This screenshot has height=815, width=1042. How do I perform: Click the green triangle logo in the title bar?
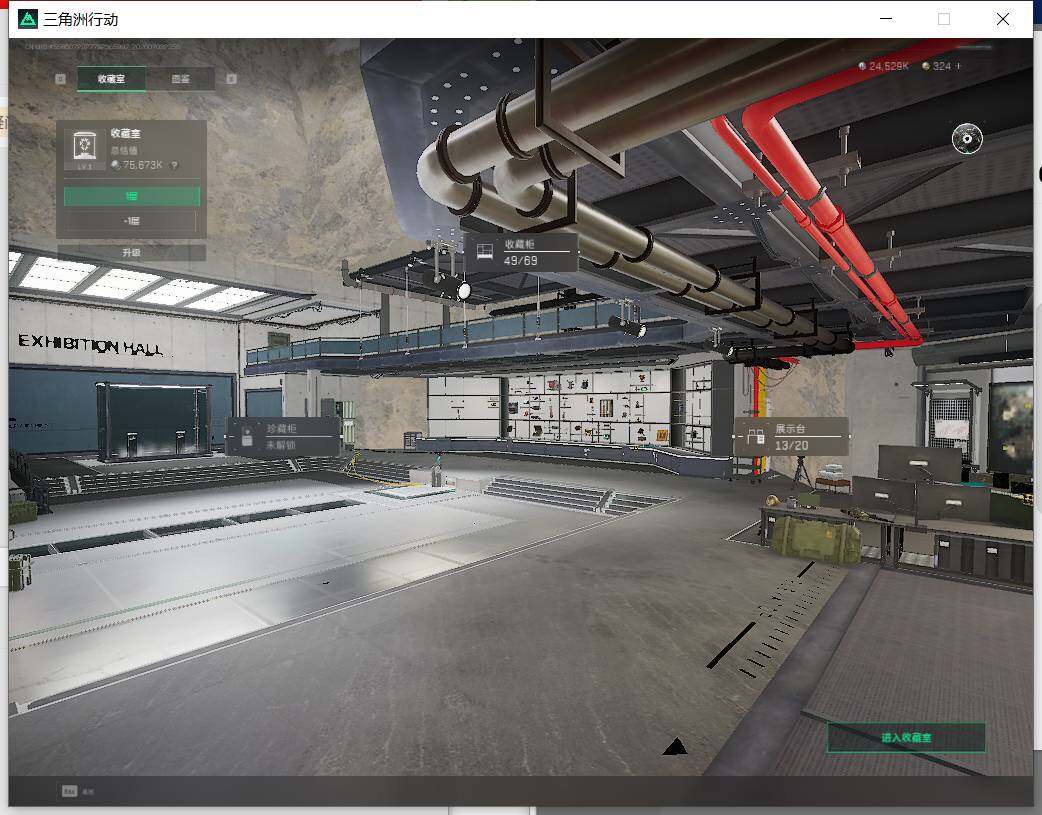[28, 19]
